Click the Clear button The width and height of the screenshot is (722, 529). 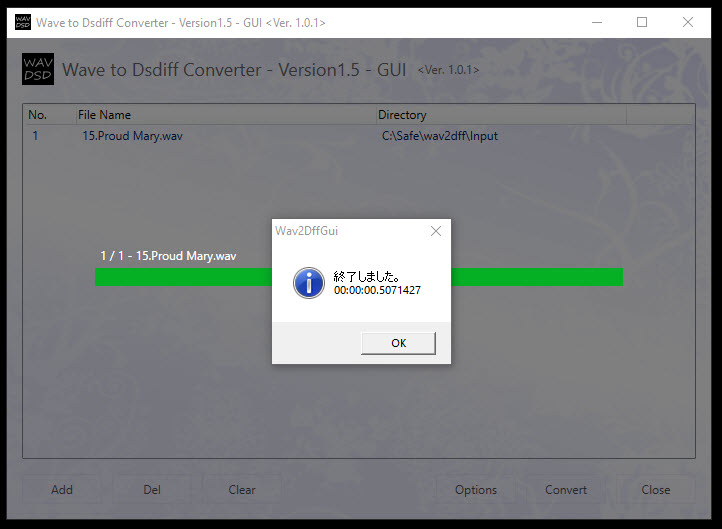point(242,489)
